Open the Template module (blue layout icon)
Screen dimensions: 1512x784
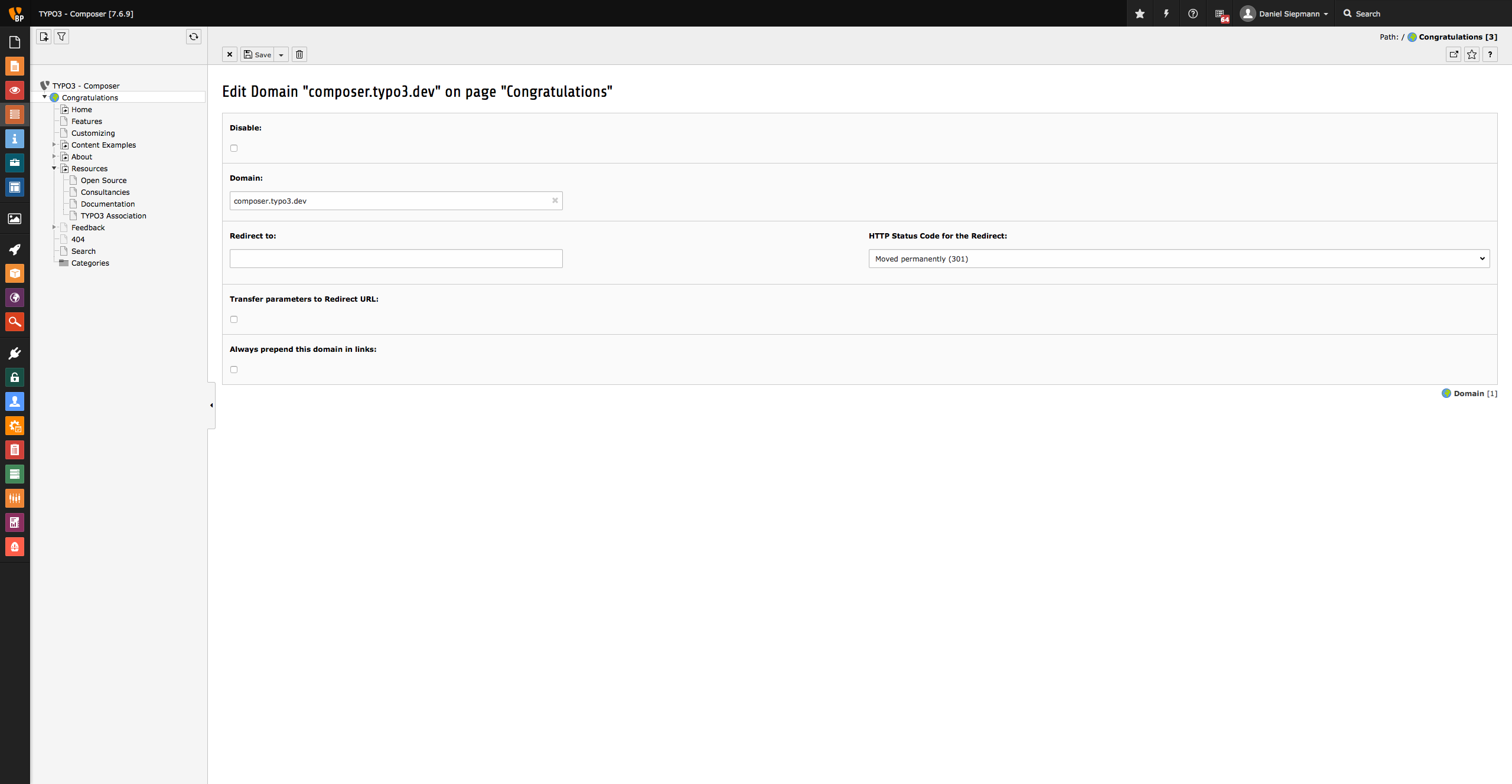pyautogui.click(x=15, y=187)
